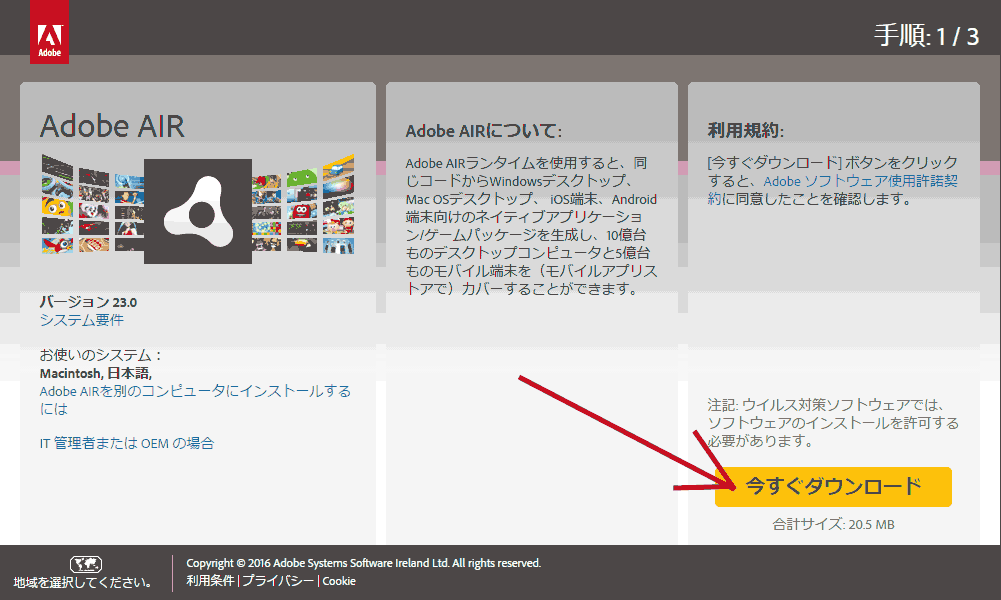Image resolution: width=1001 pixels, height=600 pixels.
Task: Click the red Adobe logo
Action: pos(49,31)
